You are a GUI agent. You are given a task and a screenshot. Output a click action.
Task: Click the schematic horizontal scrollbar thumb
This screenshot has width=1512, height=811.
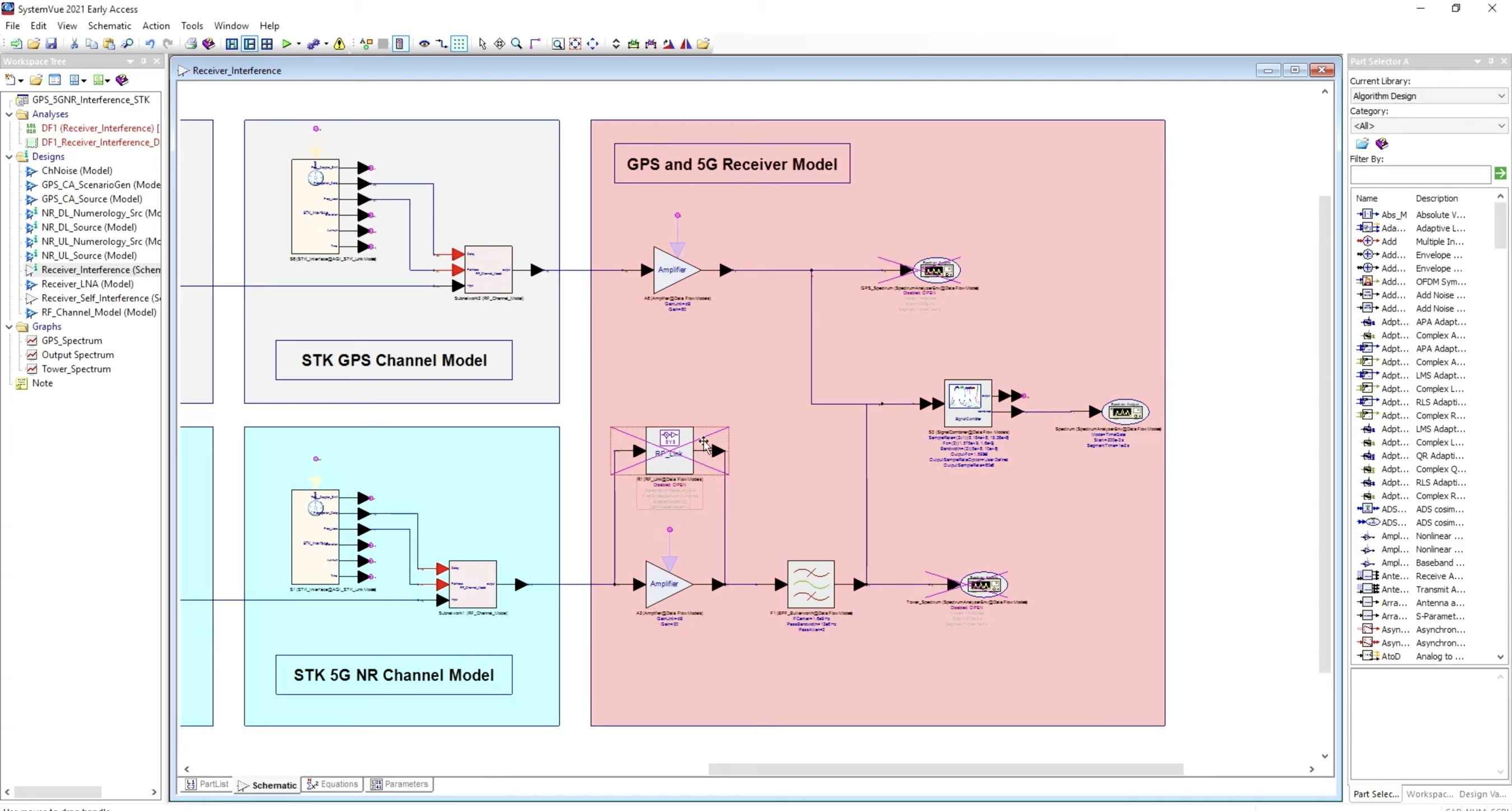point(946,769)
